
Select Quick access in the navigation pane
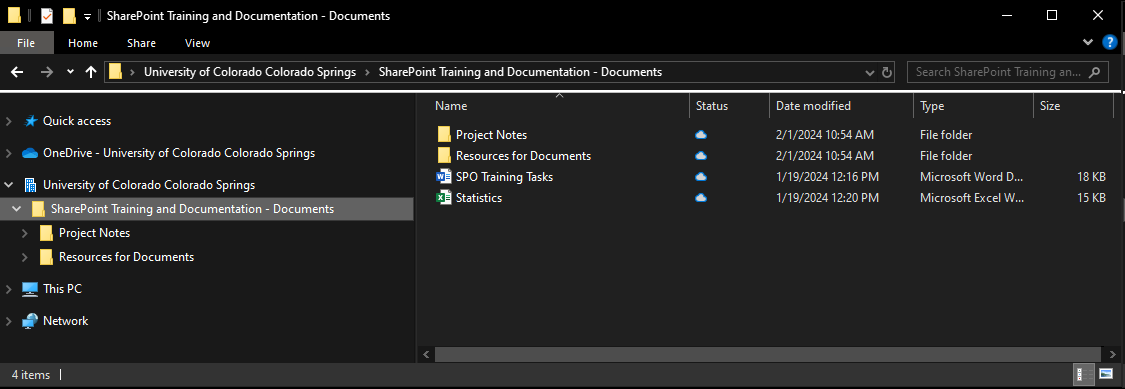tap(77, 121)
